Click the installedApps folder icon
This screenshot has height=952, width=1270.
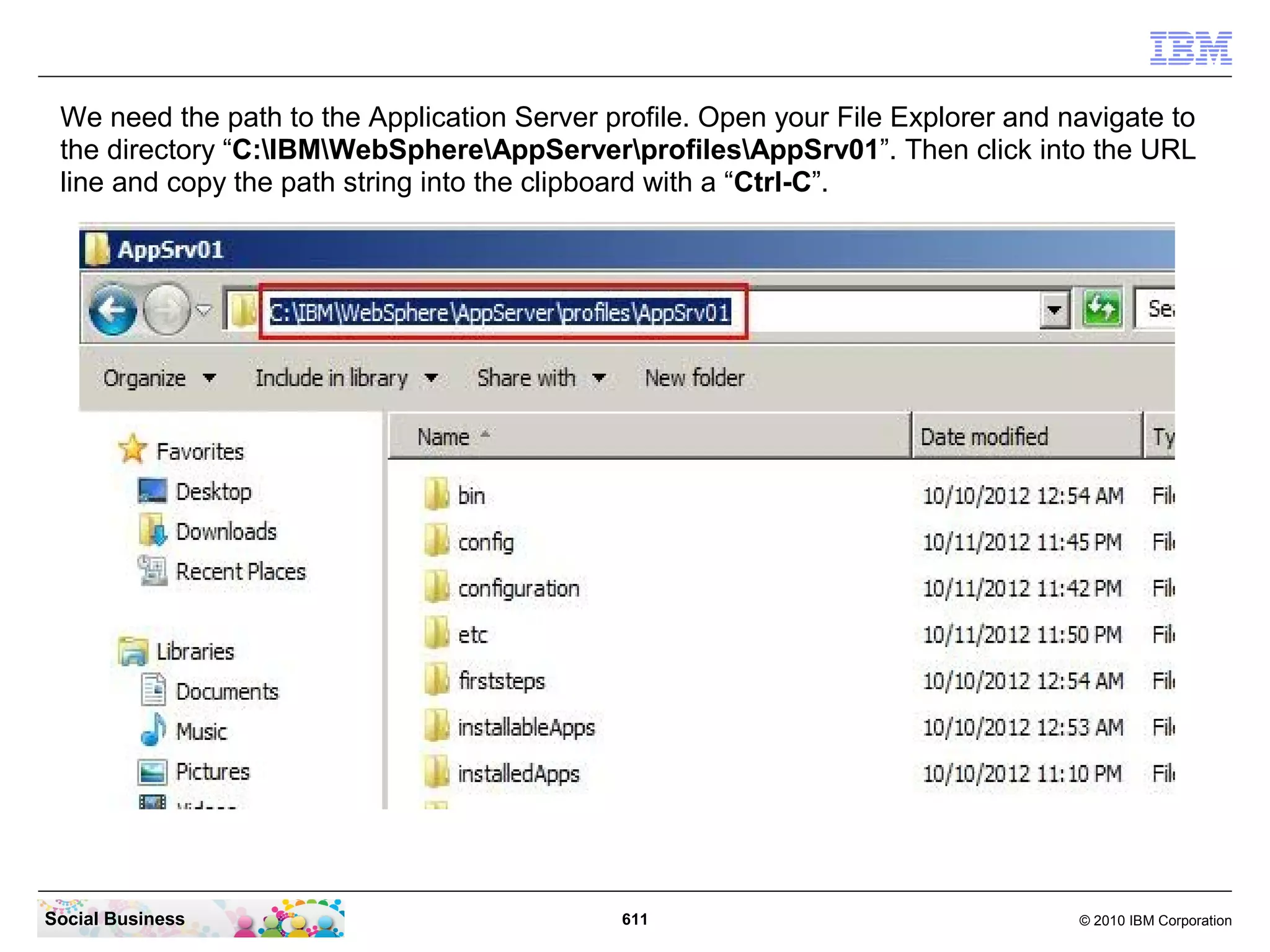(x=437, y=772)
